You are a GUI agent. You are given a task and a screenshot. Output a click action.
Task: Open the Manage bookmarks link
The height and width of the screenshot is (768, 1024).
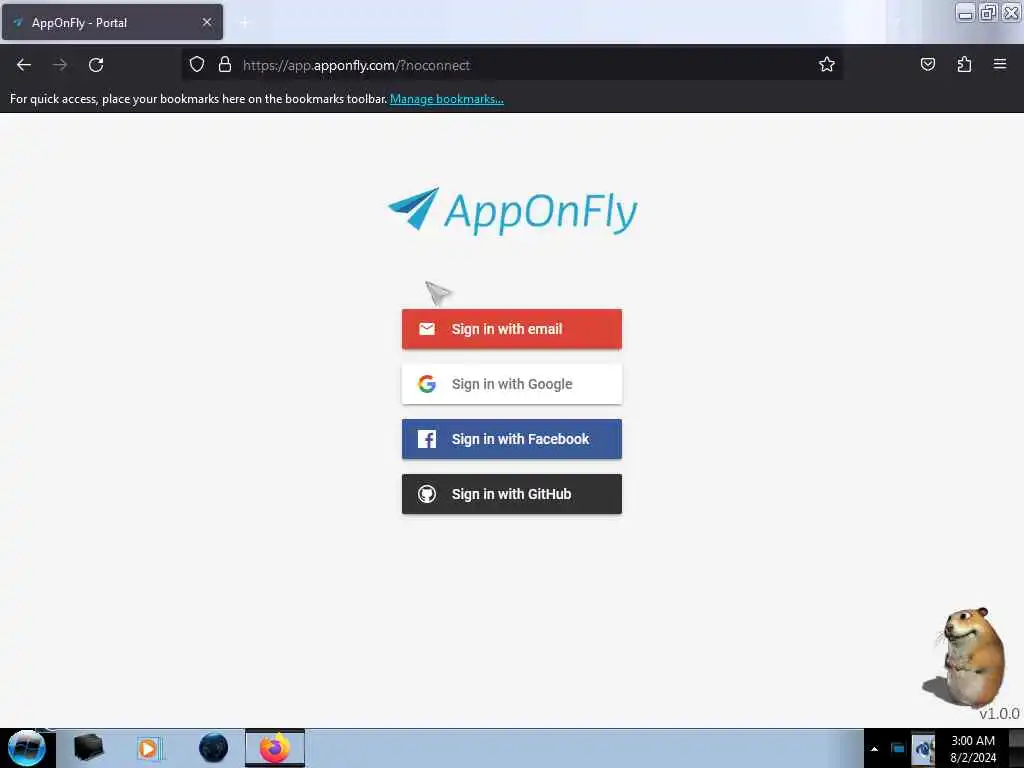pyautogui.click(x=447, y=99)
